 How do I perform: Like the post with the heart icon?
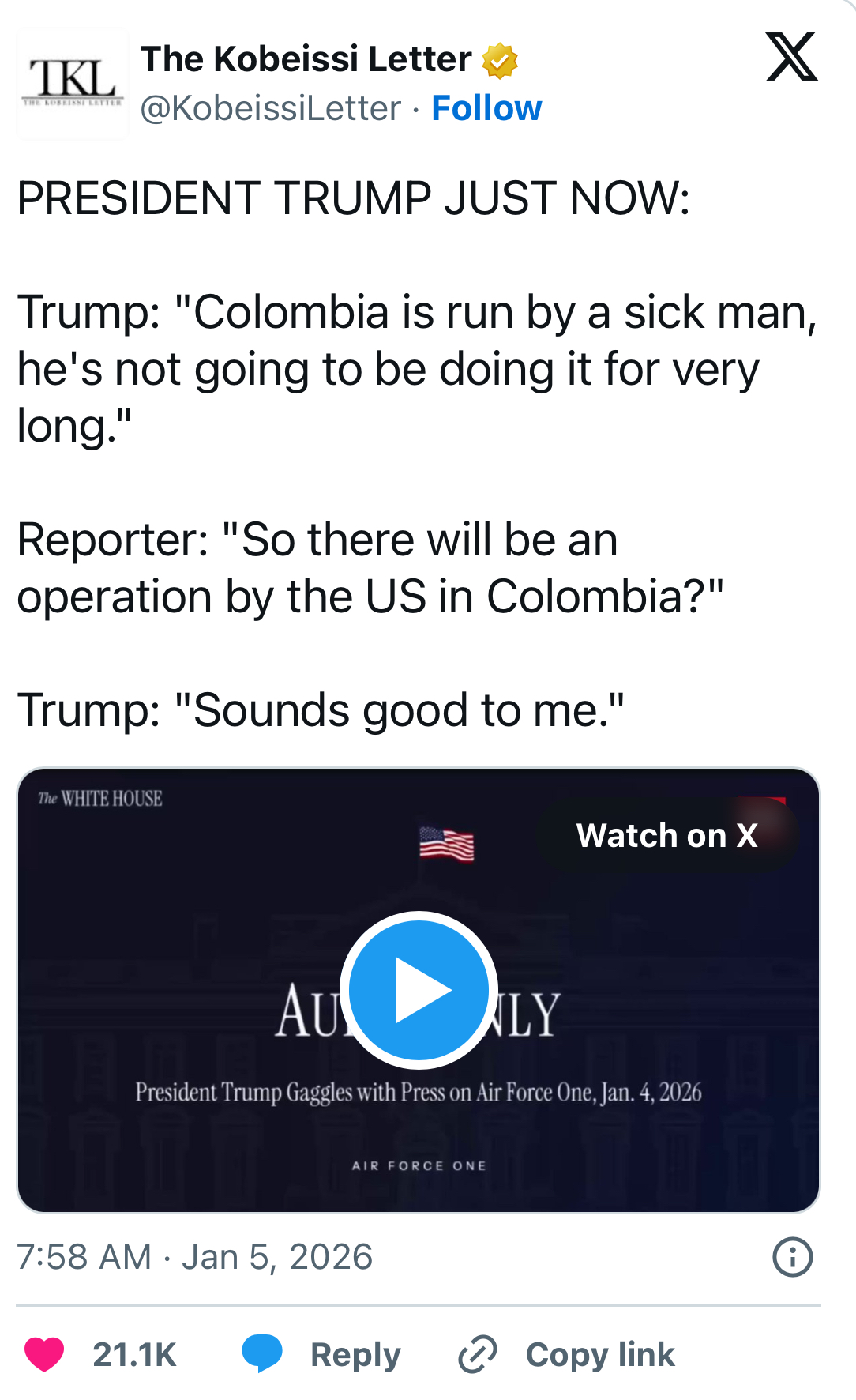click(x=44, y=1354)
